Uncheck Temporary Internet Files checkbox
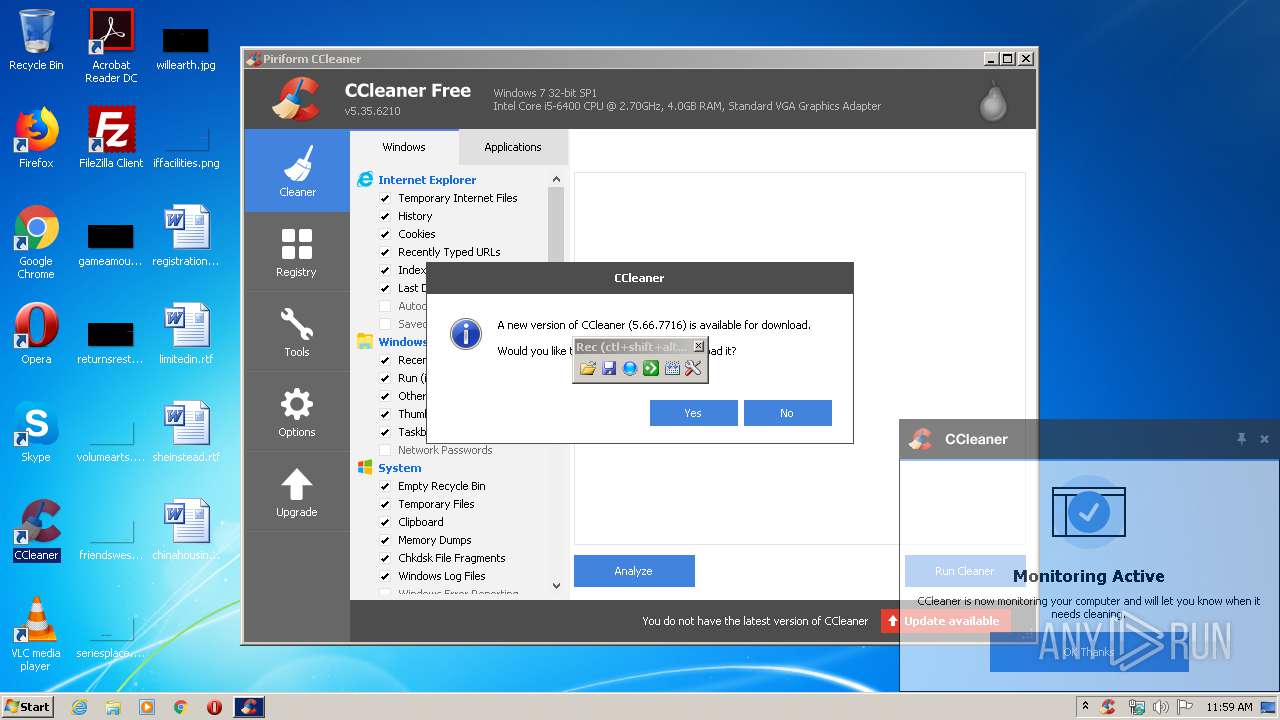1280x720 pixels. tap(385, 198)
